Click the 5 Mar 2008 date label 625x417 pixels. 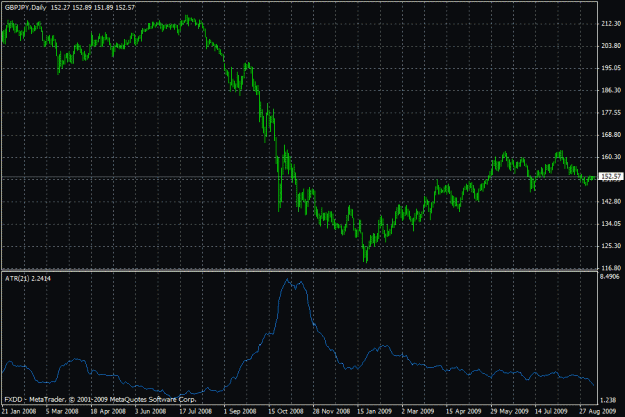[x=62, y=411]
